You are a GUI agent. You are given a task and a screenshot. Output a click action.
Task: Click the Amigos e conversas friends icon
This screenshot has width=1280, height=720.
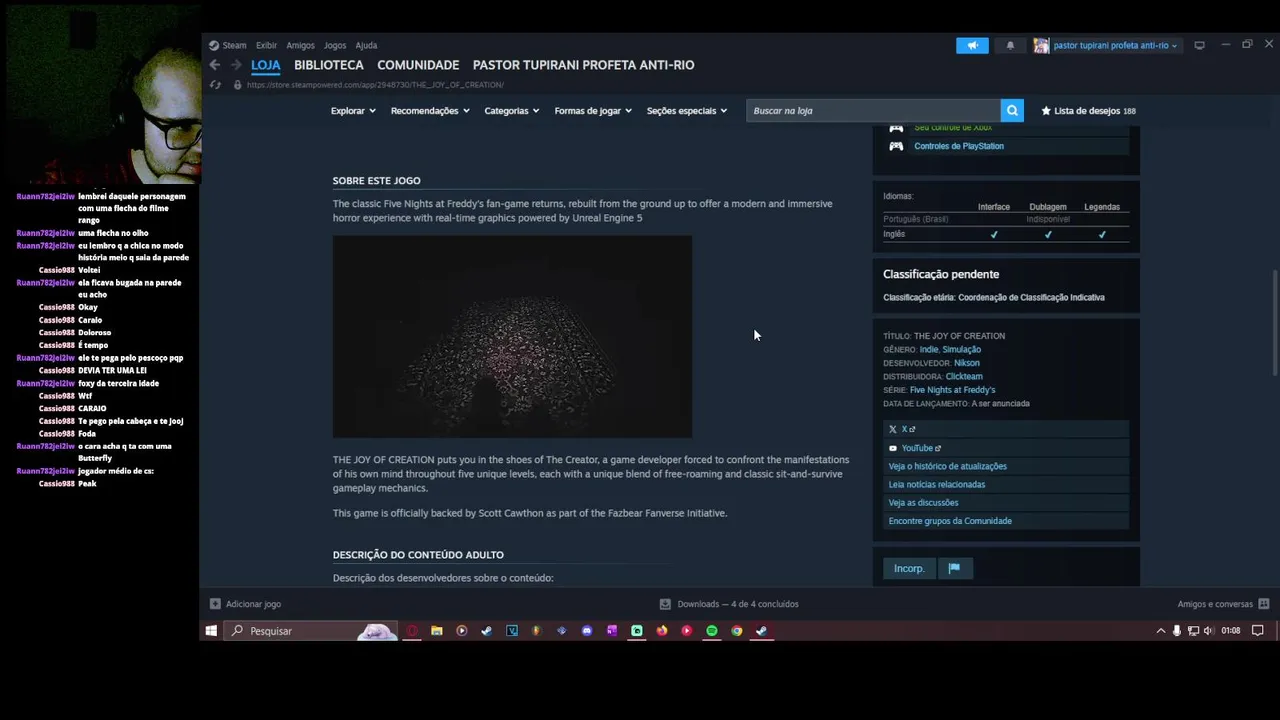point(1264,604)
